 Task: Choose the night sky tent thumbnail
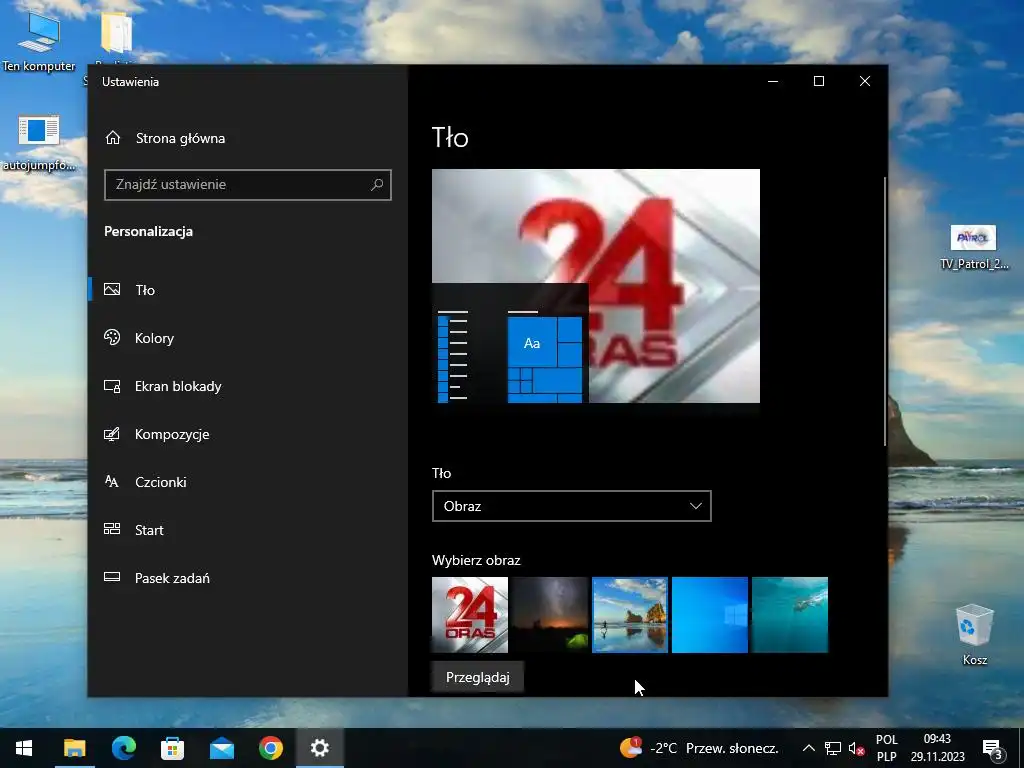(x=550, y=615)
